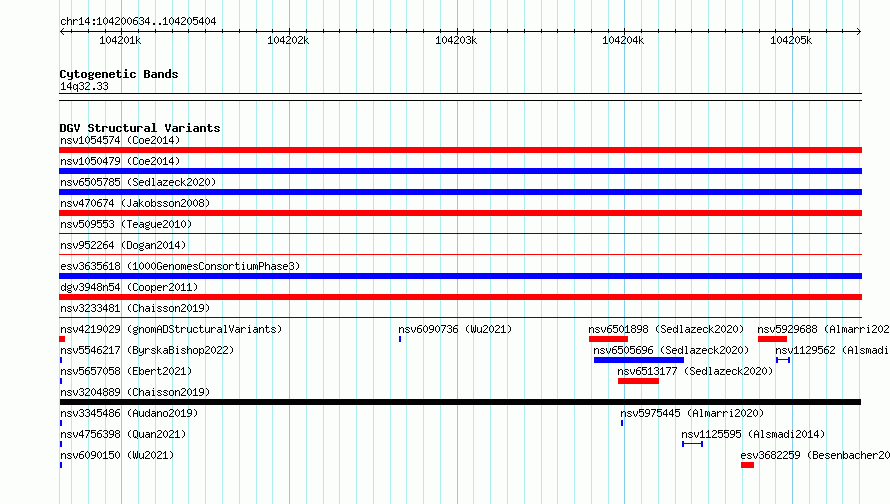Viewport: 890px width, 504px height.
Task: Open nsv6505785 (Sedlazeck2020) label
Action: [x=138, y=182]
